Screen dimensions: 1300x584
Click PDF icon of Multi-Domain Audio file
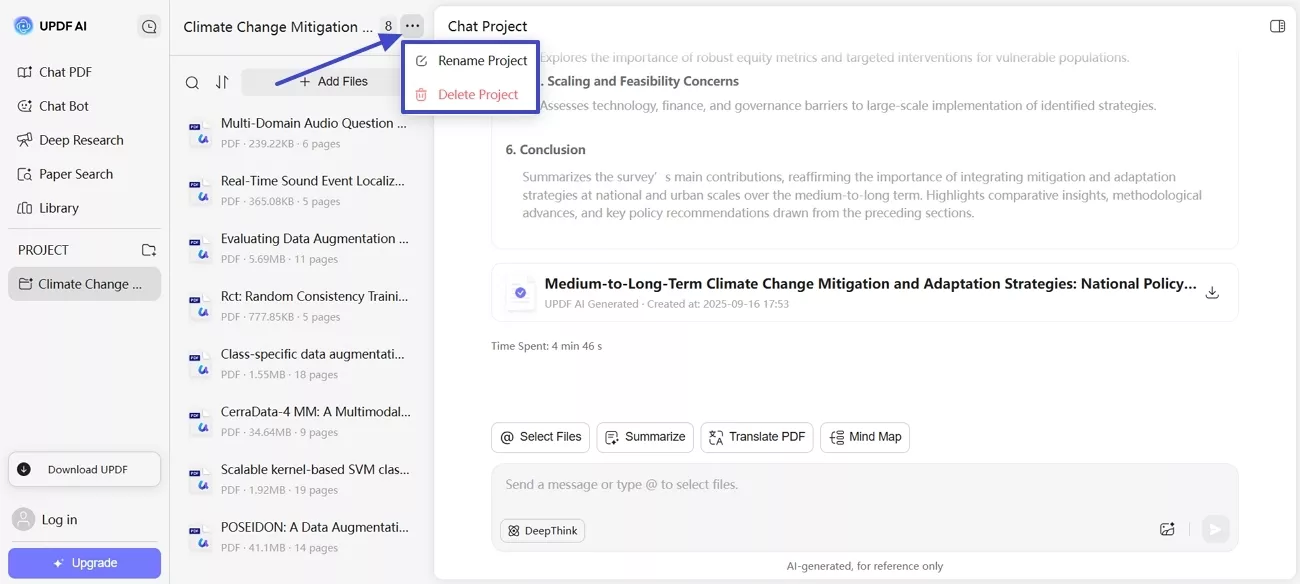click(199, 133)
